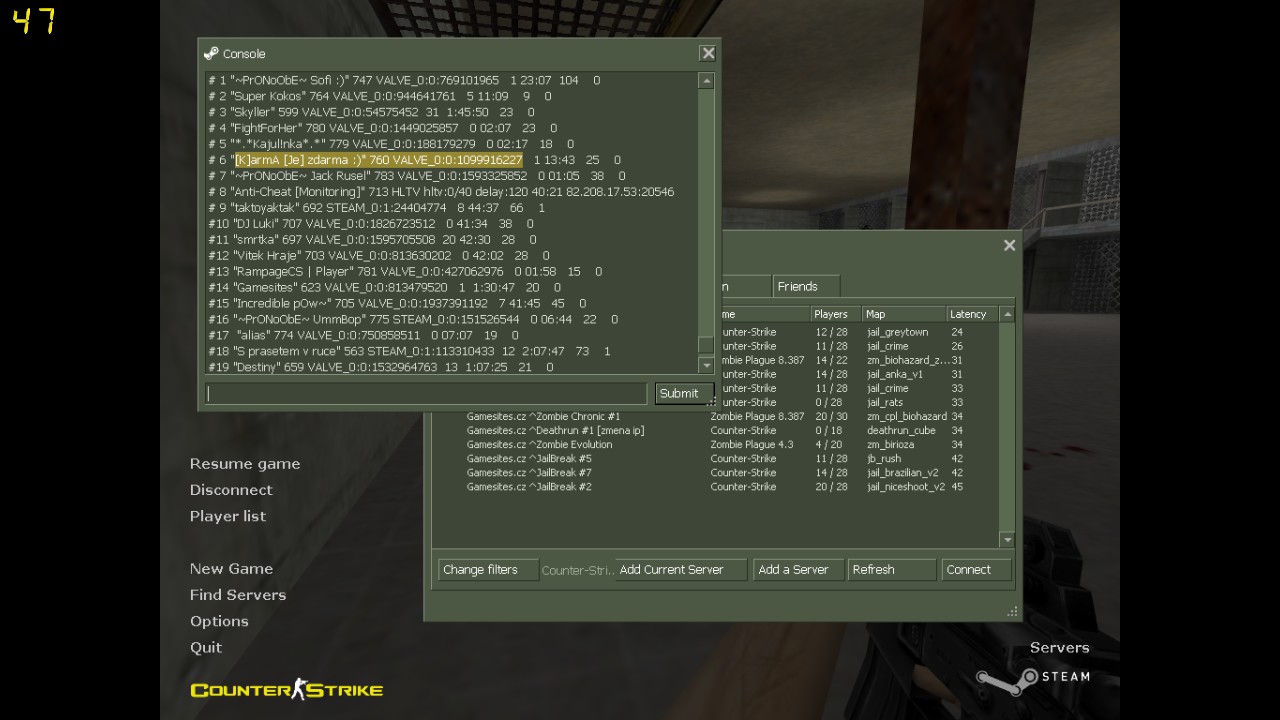Click console scrollbar down arrow
The image size is (1280, 720).
click(x=706, y=366)
